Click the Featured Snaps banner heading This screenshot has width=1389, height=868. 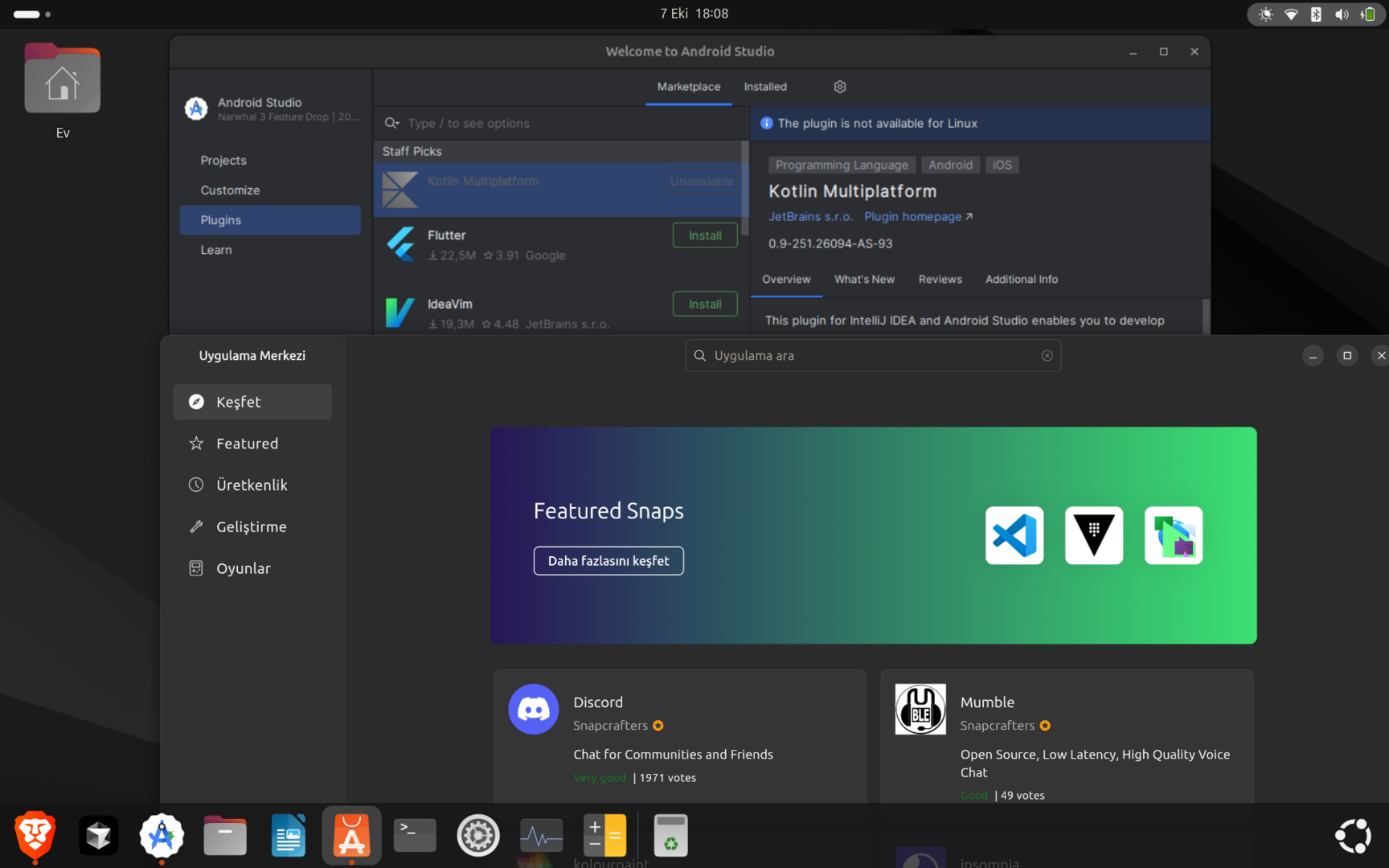pyautogui.click(x=608, y=511)
